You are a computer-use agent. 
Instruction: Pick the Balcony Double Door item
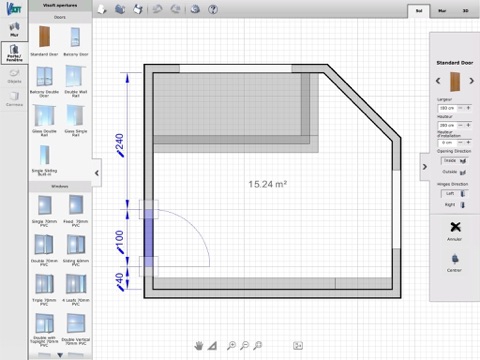(x=44, y=82)
